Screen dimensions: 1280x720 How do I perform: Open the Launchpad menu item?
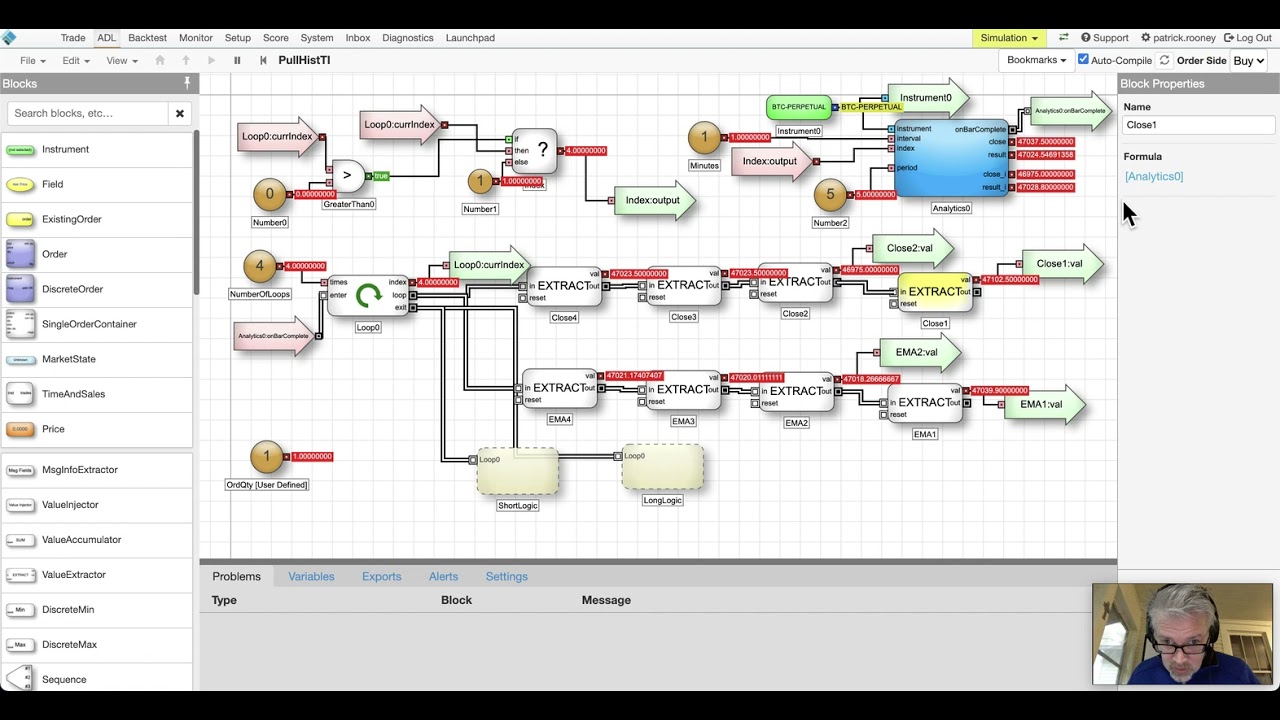click(x=470, y=38)
